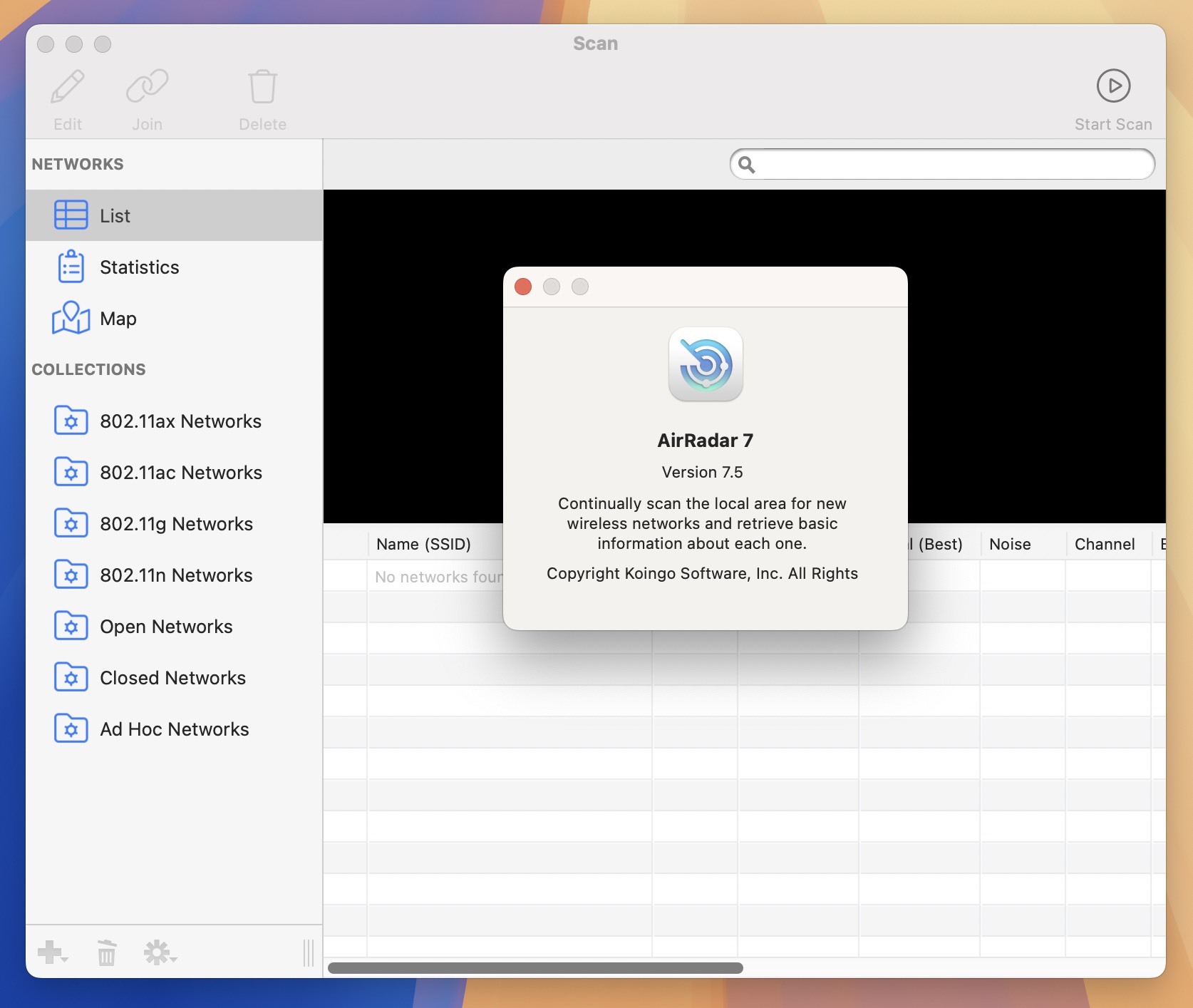The height and width of the screenshot is (1008, 1193).
Task: Sort by Channel column header
Action: click(x=1108, y=544)
